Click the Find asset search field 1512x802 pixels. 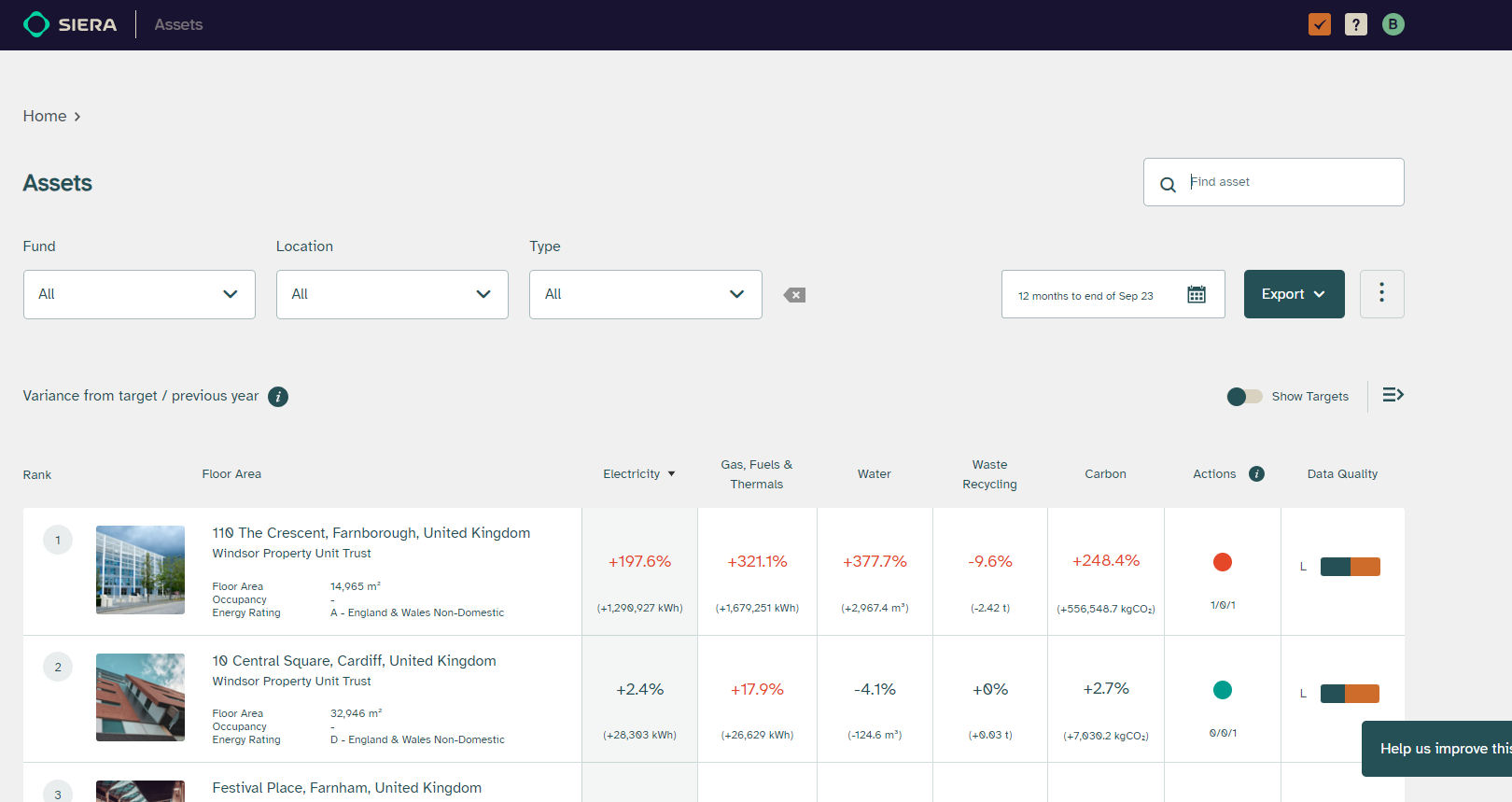pyautogui.click(x=1288, y=182)
